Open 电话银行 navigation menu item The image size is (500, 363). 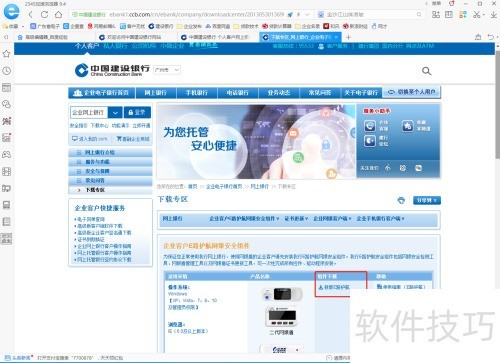[x=238, y=93]
